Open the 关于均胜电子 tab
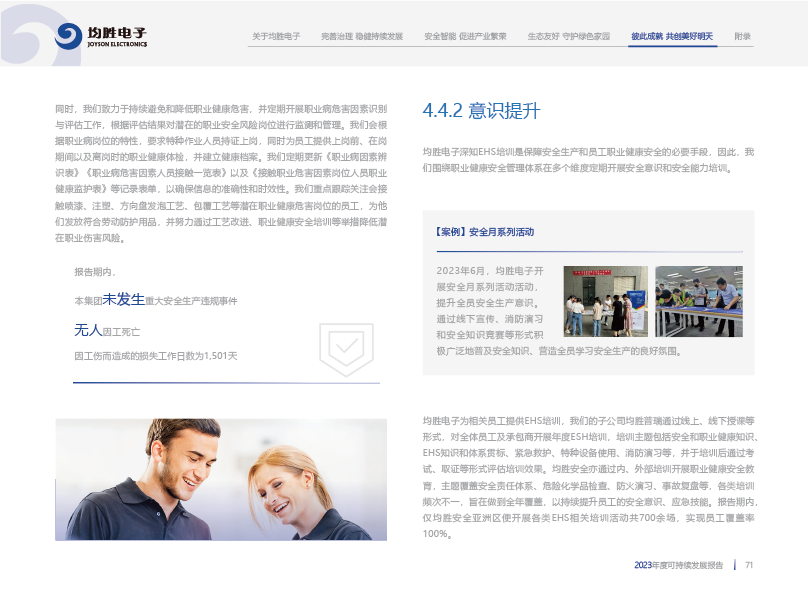This screenshot has width=808, height=596. click(276, 36)
